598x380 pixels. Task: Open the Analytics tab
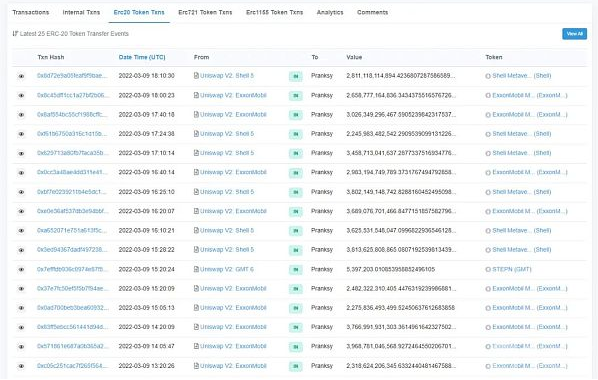coord(330,12)
